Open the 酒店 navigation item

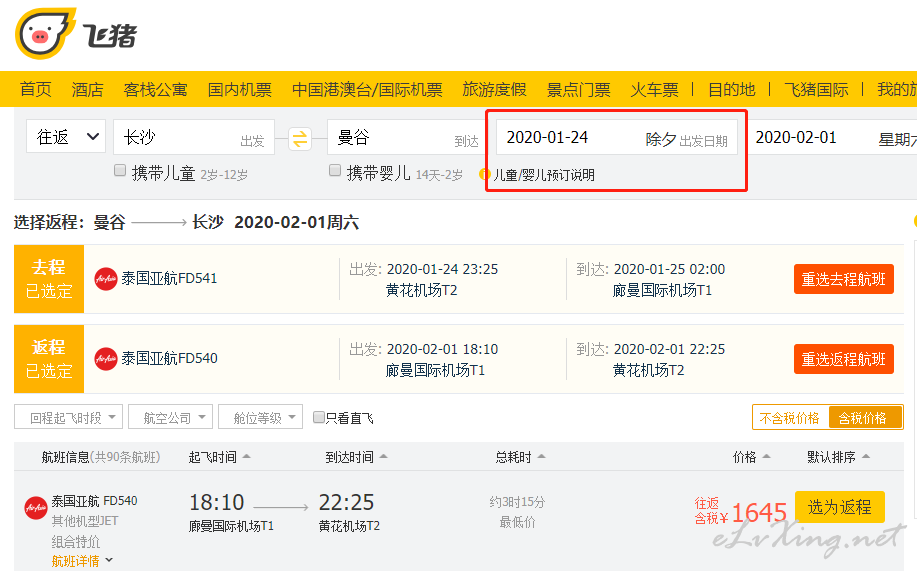[88, 90]
